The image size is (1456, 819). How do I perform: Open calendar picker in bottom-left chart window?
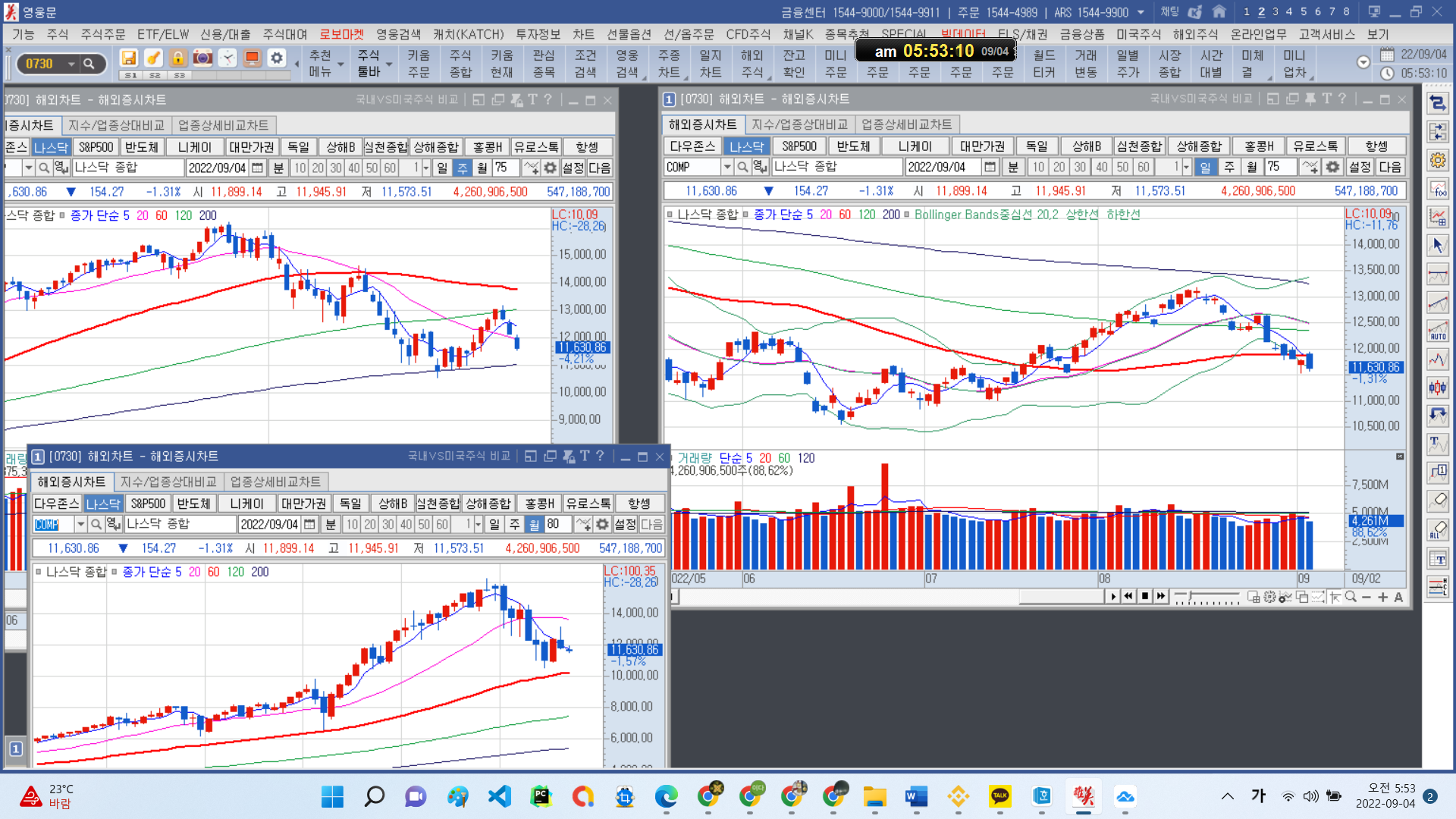[x=309, y=524]
